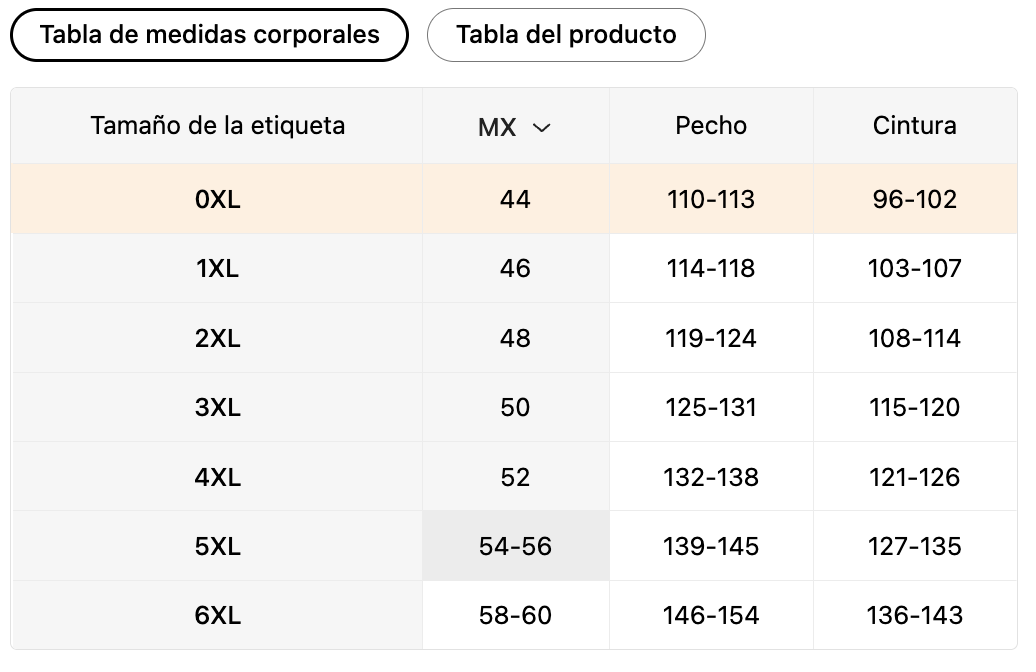
Task: Click the chevron next to MX
Action: click(x=542, y=127)
